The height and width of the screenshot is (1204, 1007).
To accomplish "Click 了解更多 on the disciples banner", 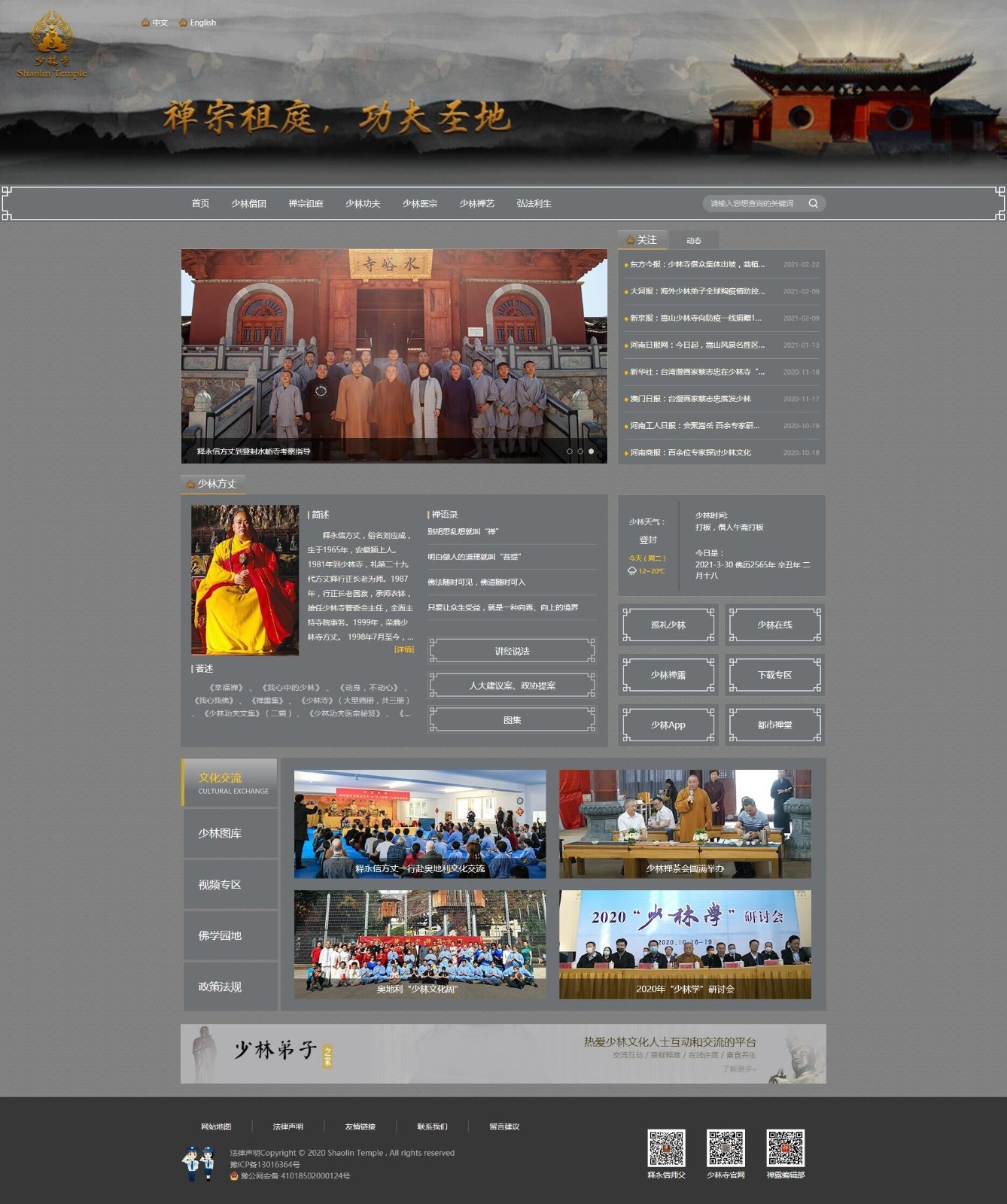I will (739, 1069).
